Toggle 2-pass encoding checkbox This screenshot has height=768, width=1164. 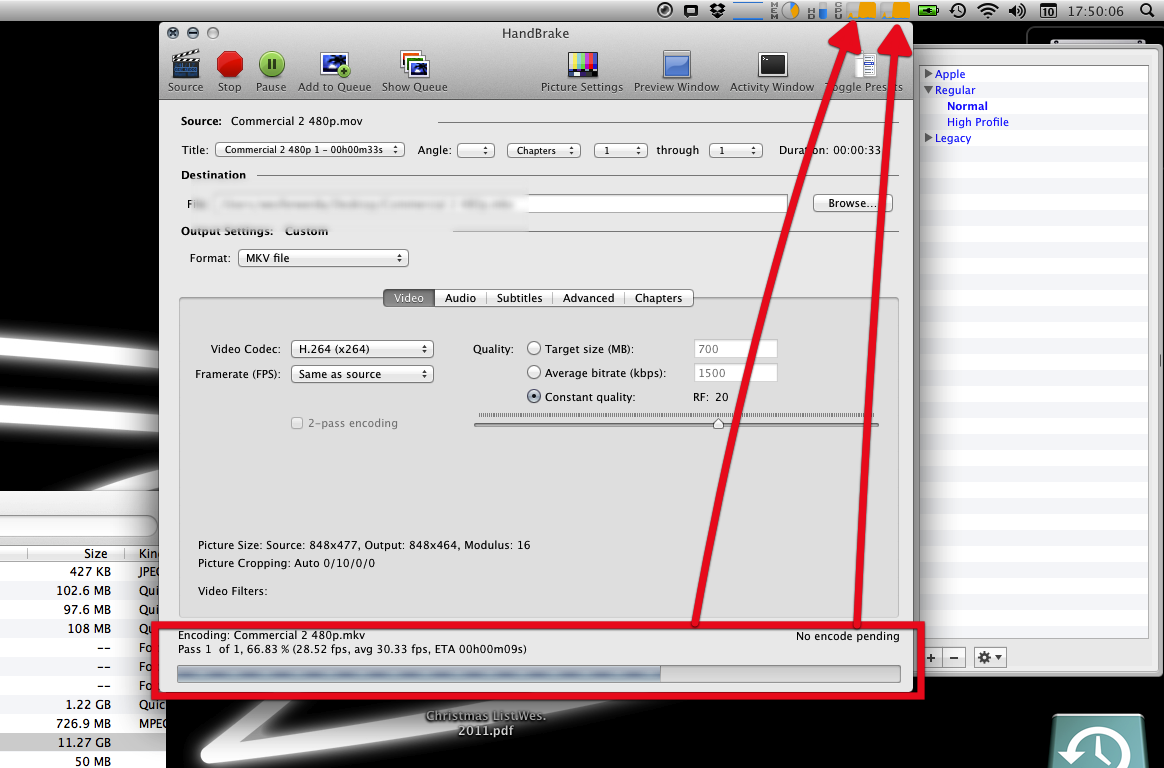(x=297, y=423)
